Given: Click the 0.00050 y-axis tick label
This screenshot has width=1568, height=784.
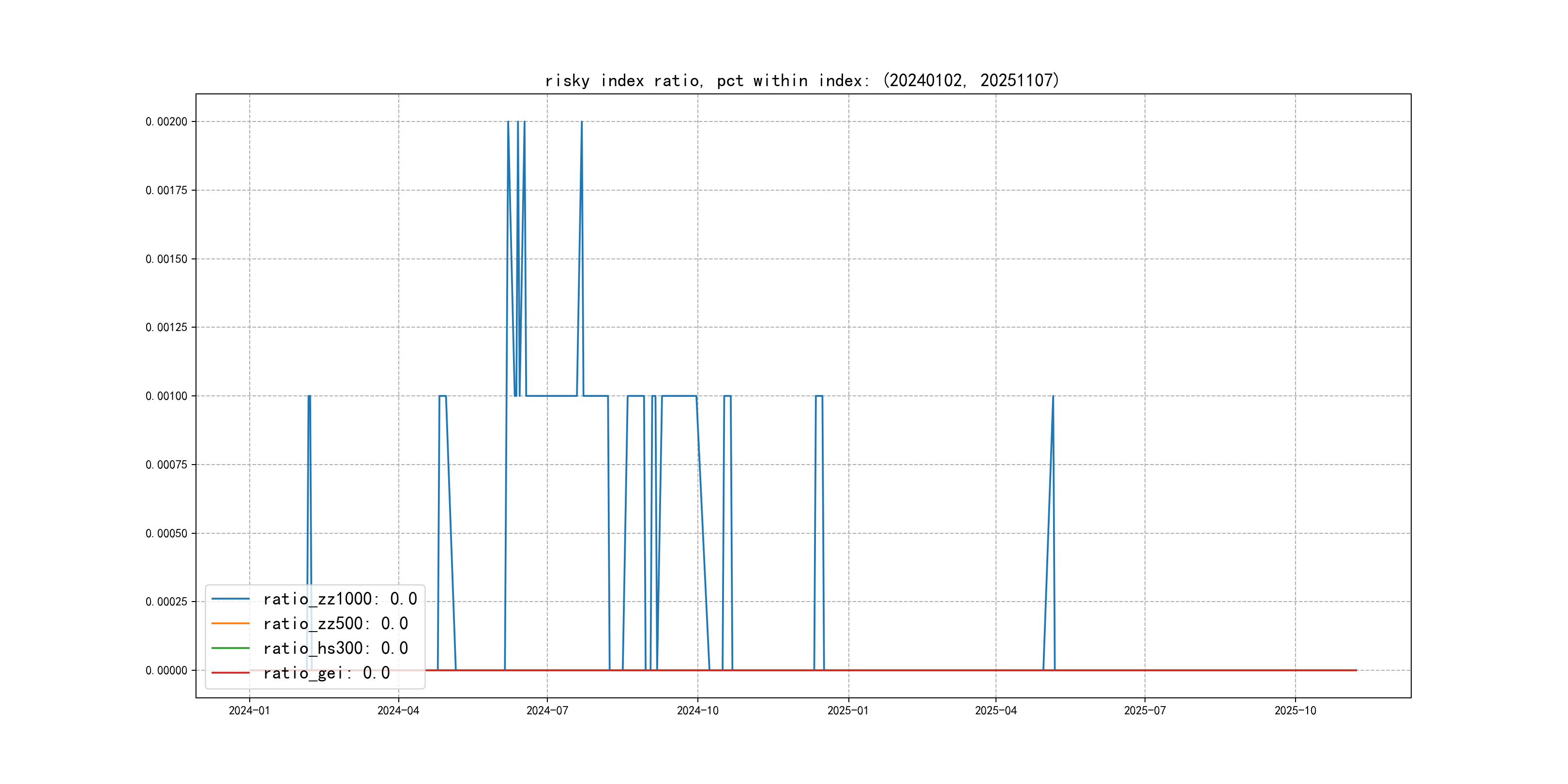Looking at the screenshot, I should (x=166, y=533).
